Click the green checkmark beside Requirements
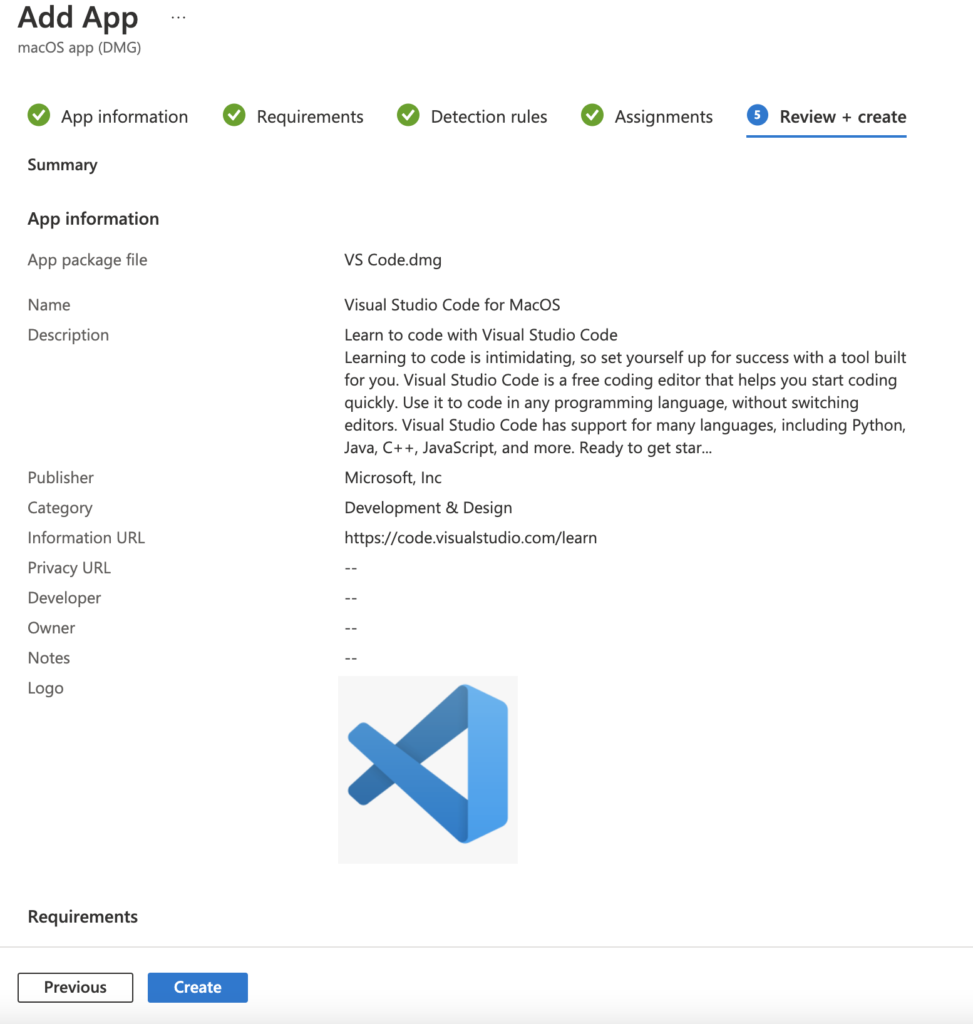973x1024 pixels. click(x=234, y=116)
